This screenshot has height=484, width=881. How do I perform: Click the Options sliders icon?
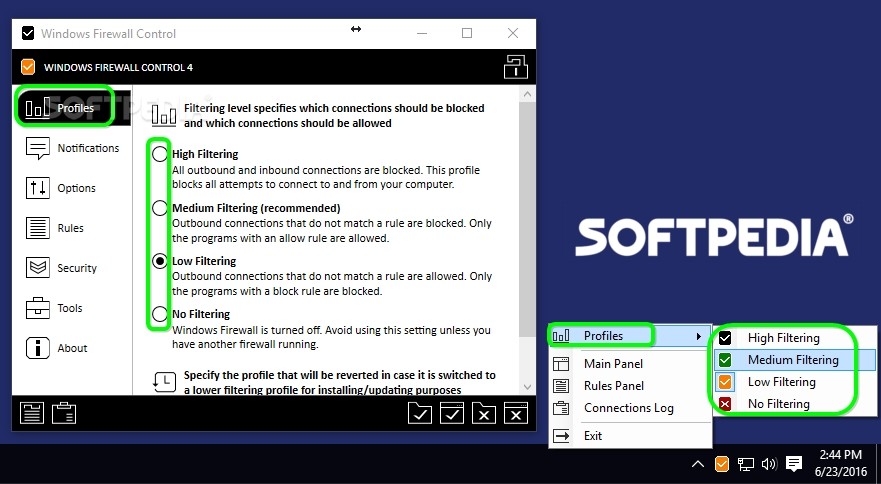point(38,188)
